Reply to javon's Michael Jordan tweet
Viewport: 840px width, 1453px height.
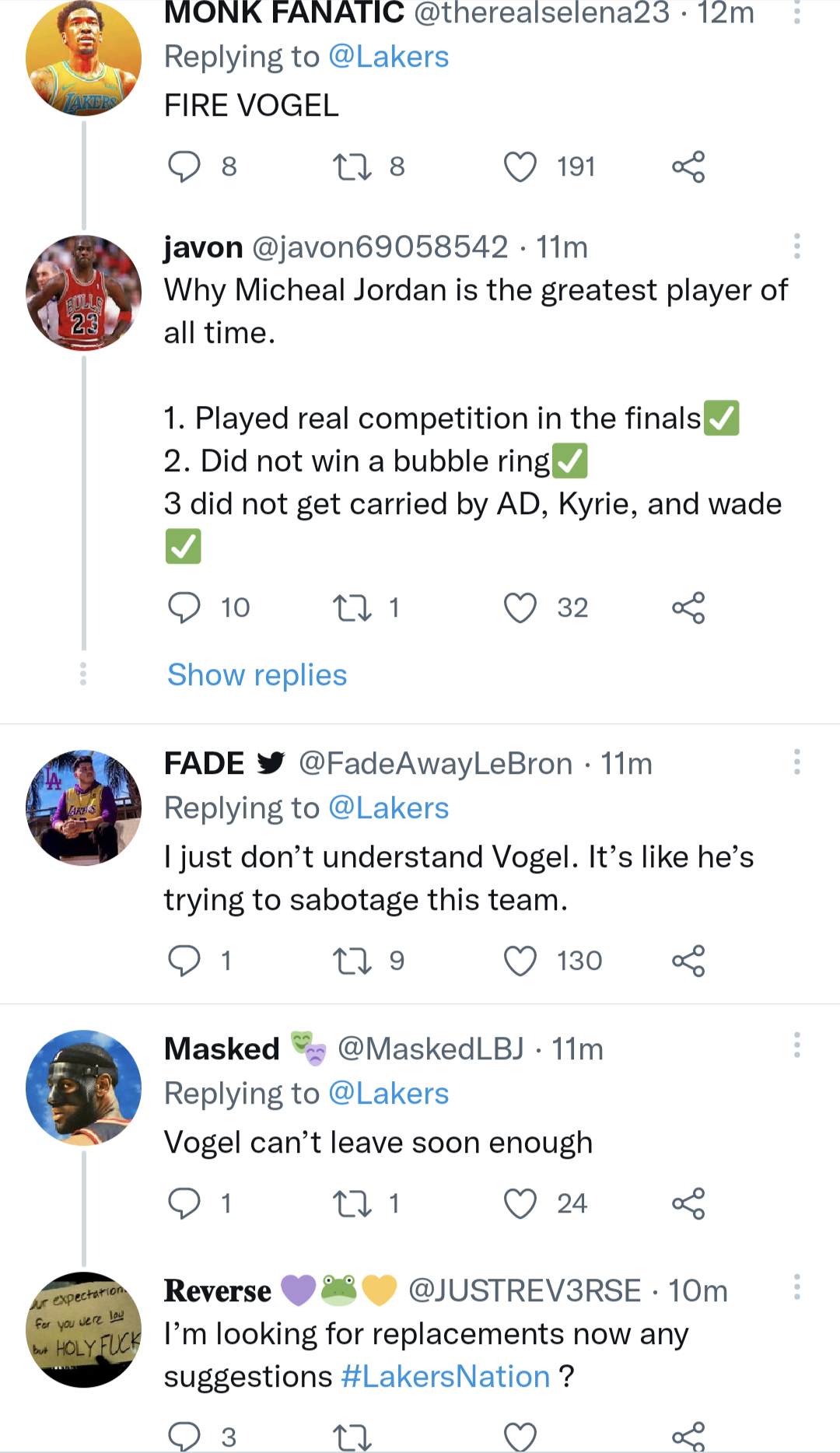coord(184,607)
